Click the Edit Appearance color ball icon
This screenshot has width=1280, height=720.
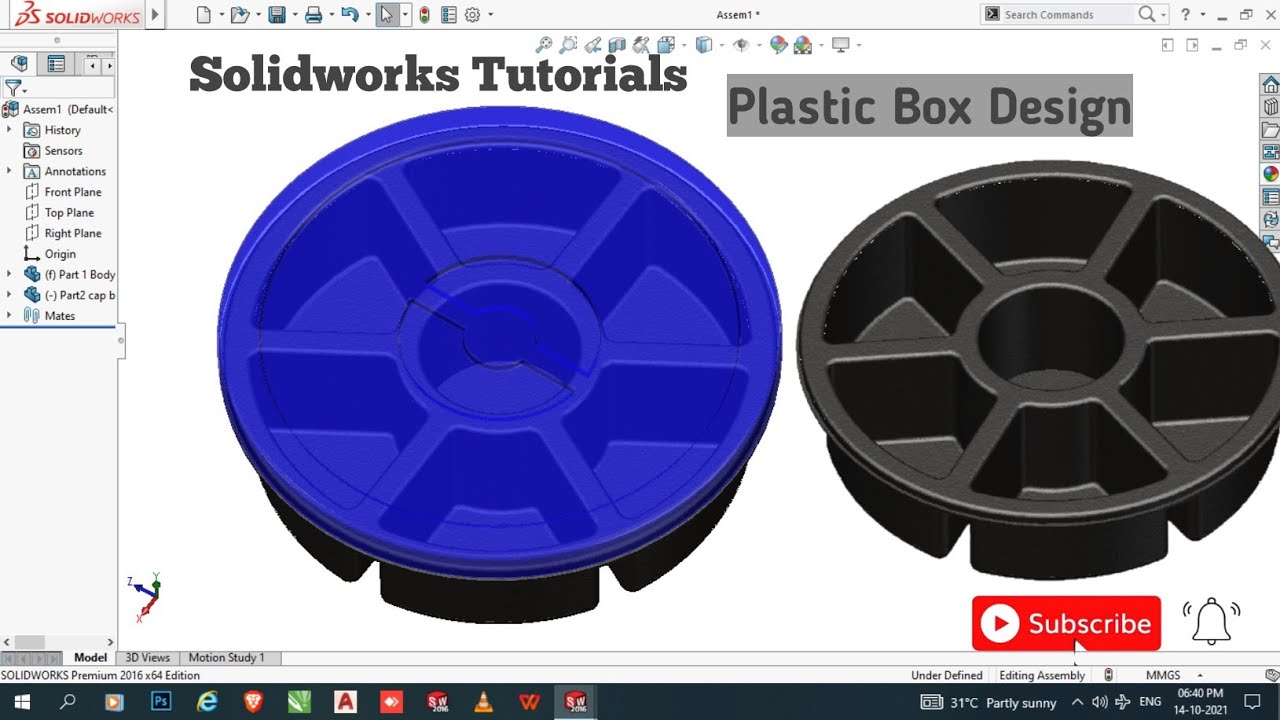779,45
